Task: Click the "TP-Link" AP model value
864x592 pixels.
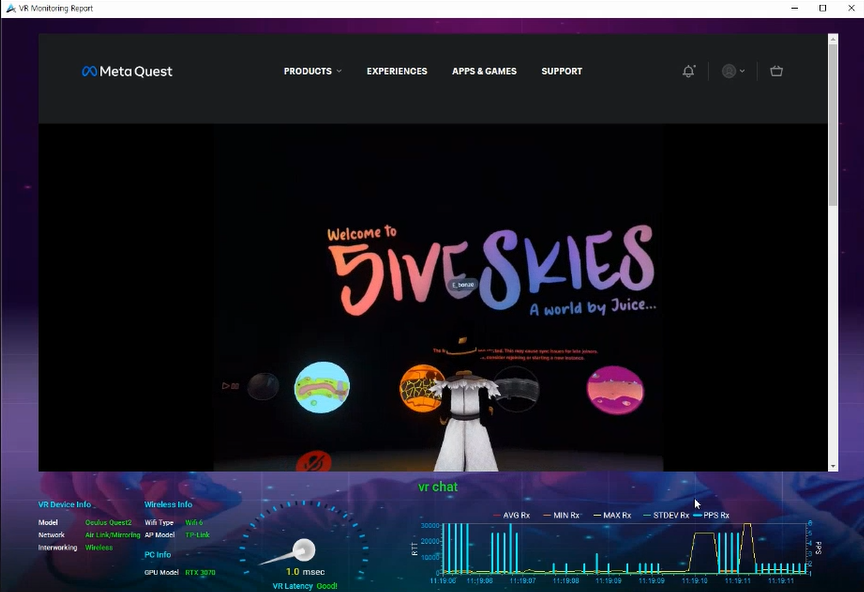Action: [197, 535]
